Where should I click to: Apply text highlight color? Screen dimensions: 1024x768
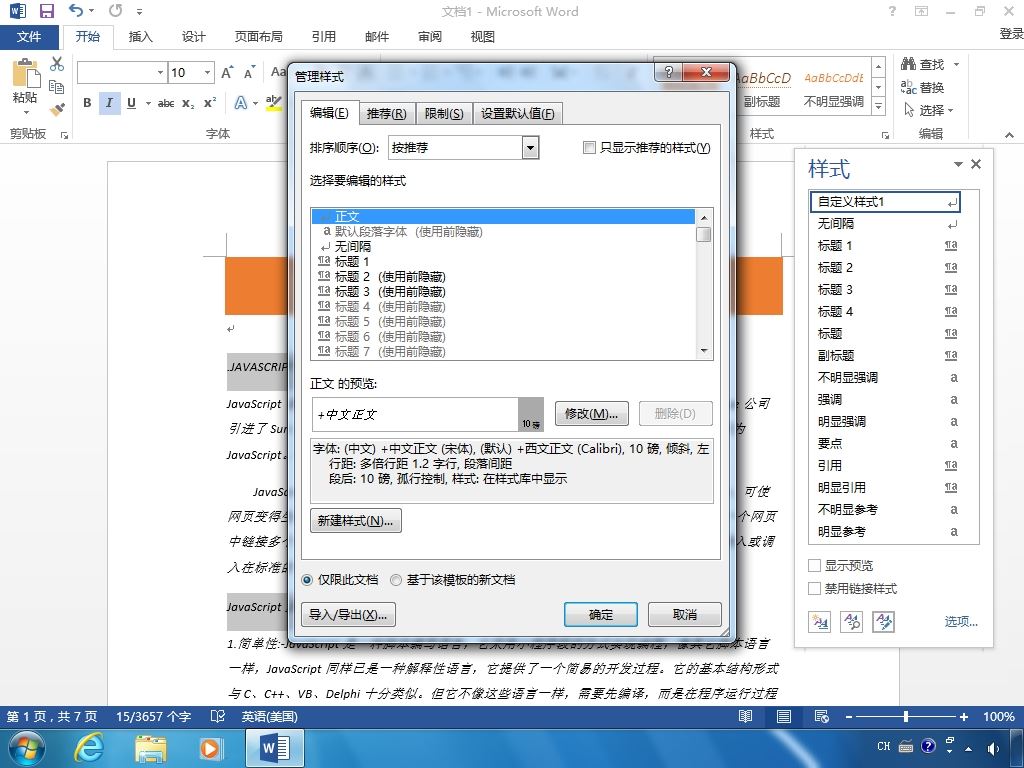tap(274, 103)
